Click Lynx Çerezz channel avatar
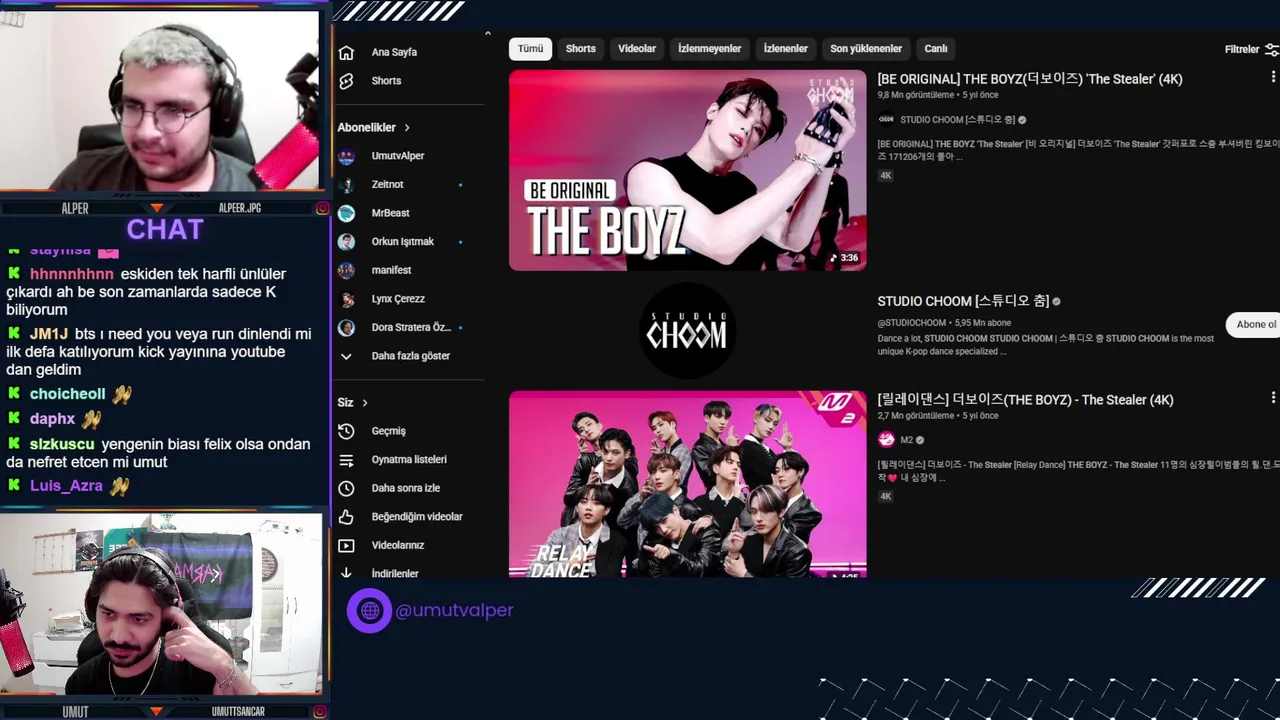 (346, 299)
